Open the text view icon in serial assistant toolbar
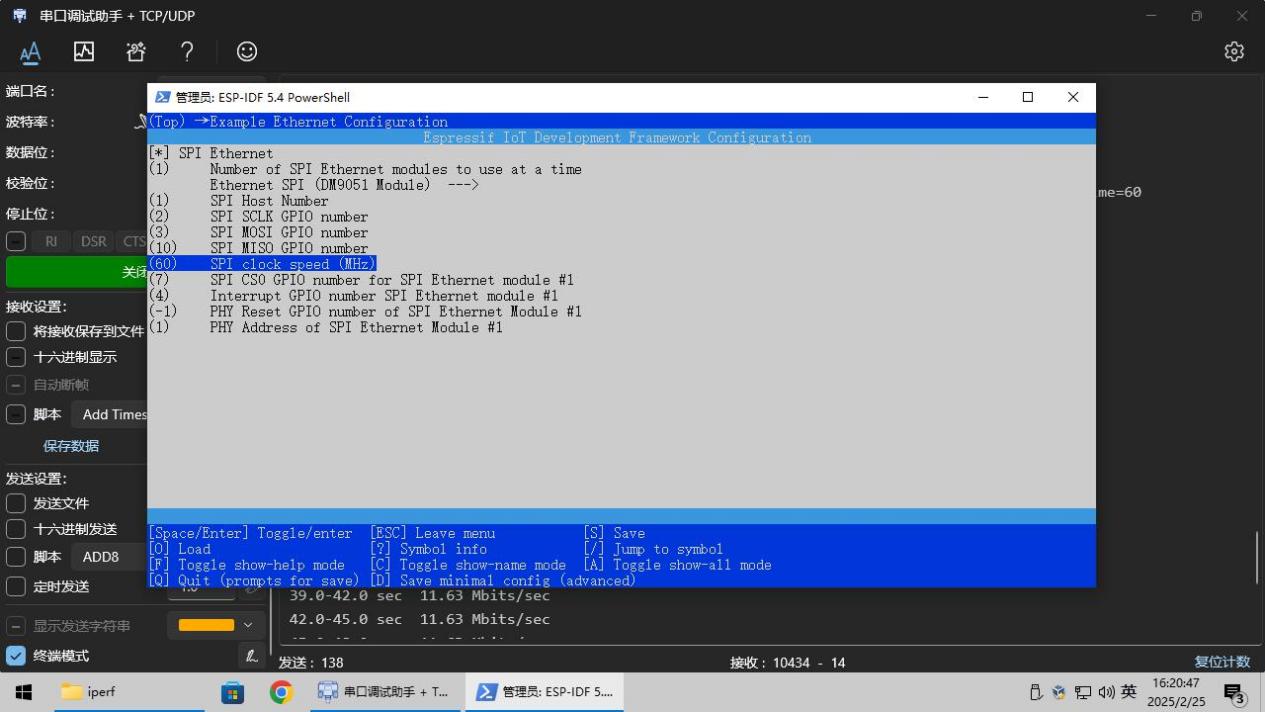Screen dimensions: 1265x712 click(31, 52)
